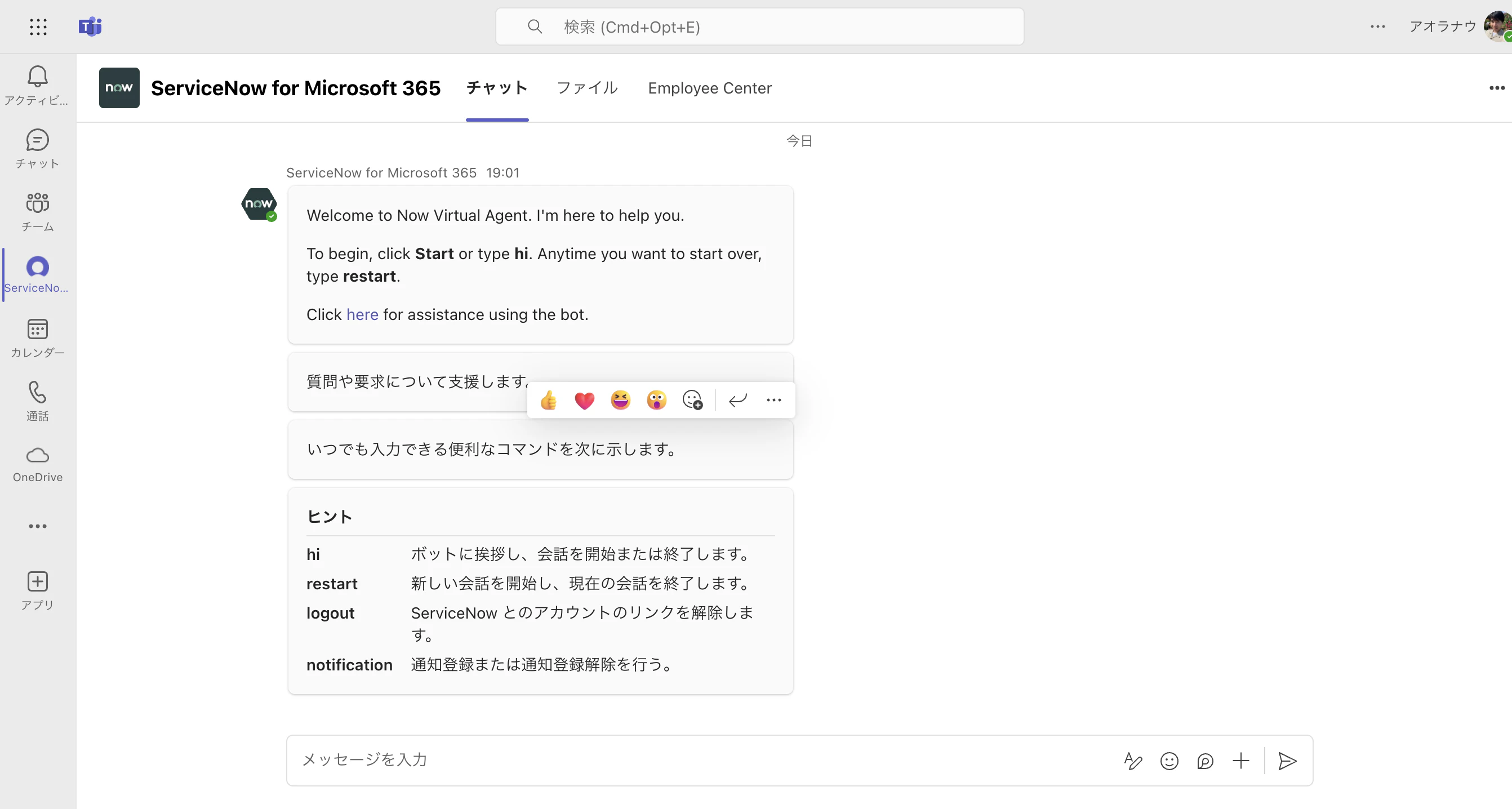This screenshot has height=809, width=1512.
Task: Click the 'here' assistance link
Action: point(362,314)
